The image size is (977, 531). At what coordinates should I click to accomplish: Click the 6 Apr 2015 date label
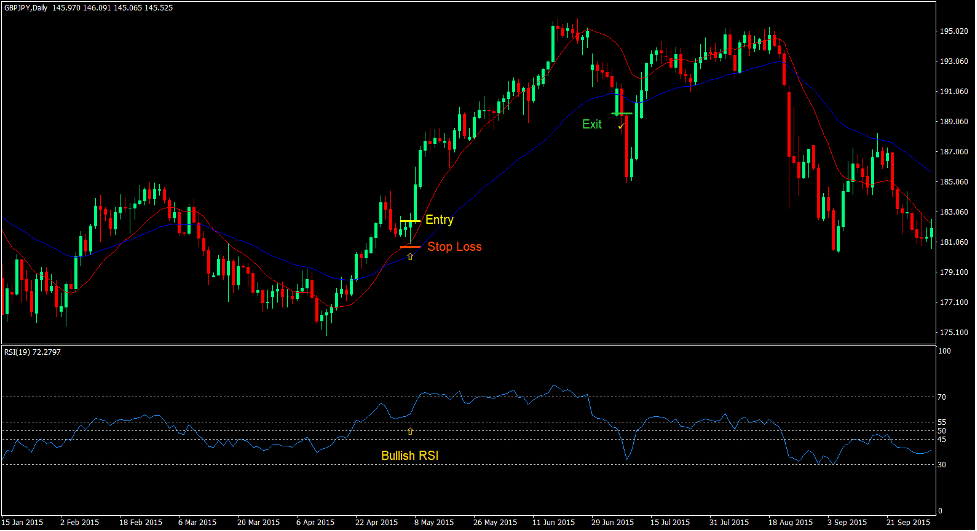315,522
